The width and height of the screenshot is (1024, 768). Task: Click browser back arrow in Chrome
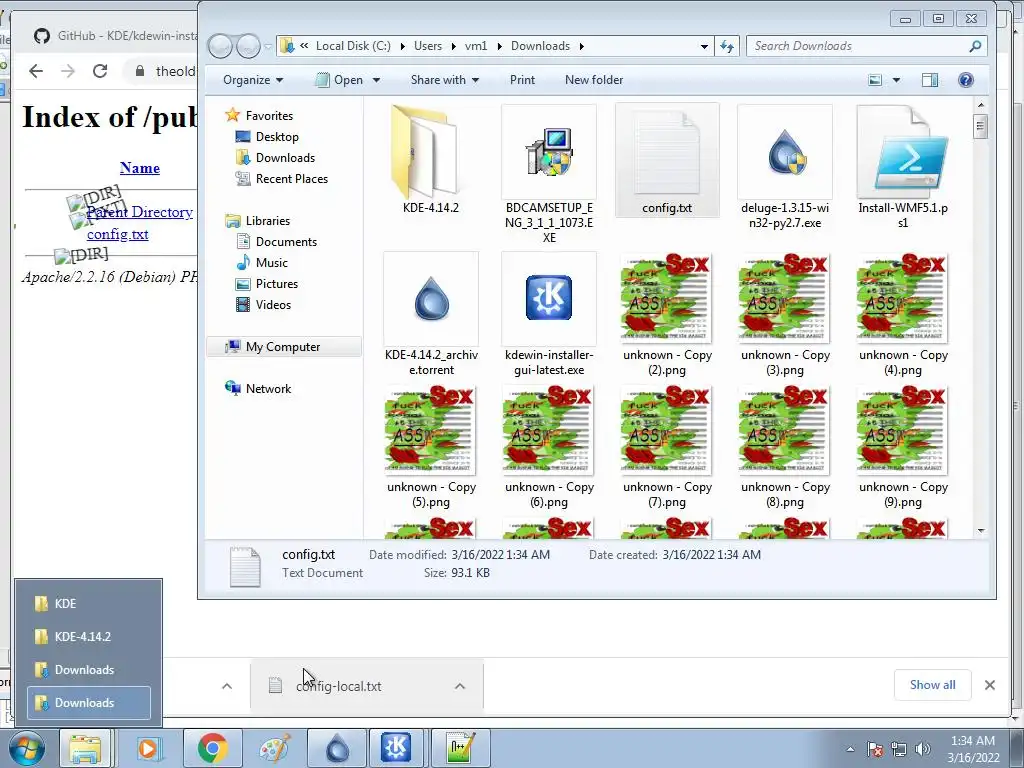click(36, 71)
